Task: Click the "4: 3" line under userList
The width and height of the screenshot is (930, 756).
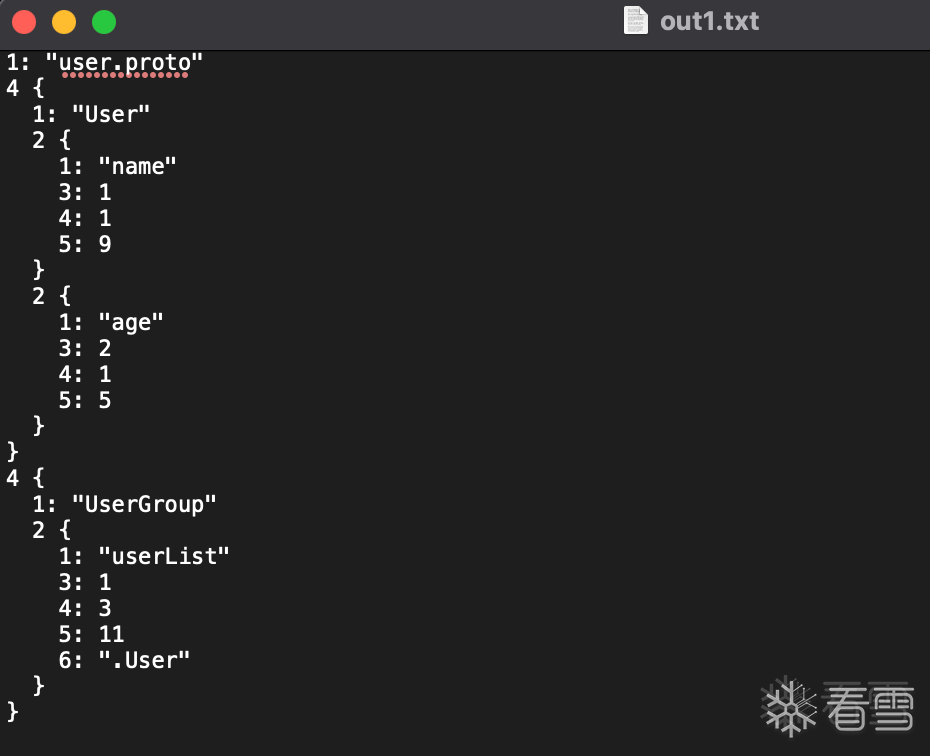Action: coord(85,608)
